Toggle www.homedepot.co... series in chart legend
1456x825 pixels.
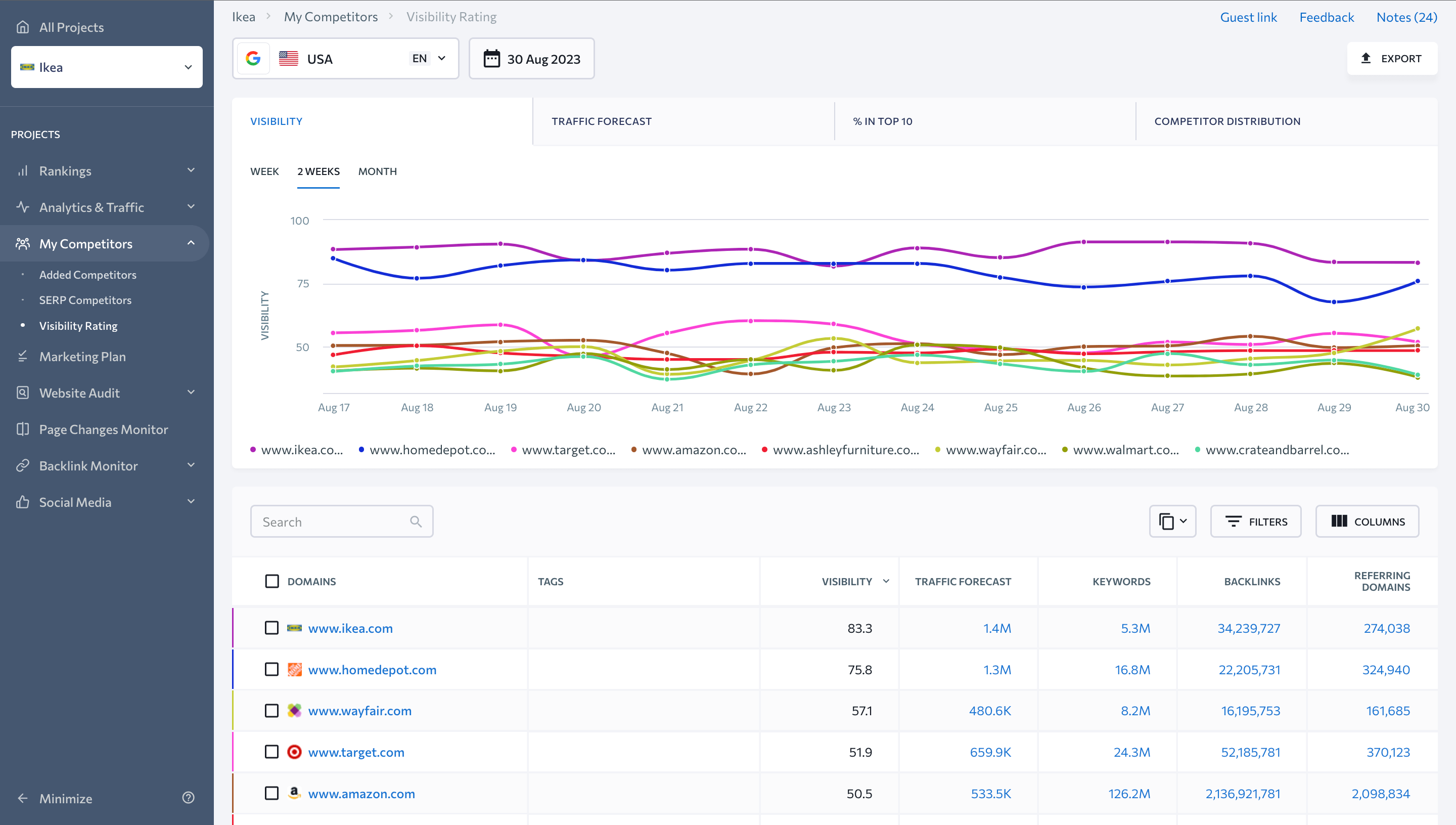[427, 449]
